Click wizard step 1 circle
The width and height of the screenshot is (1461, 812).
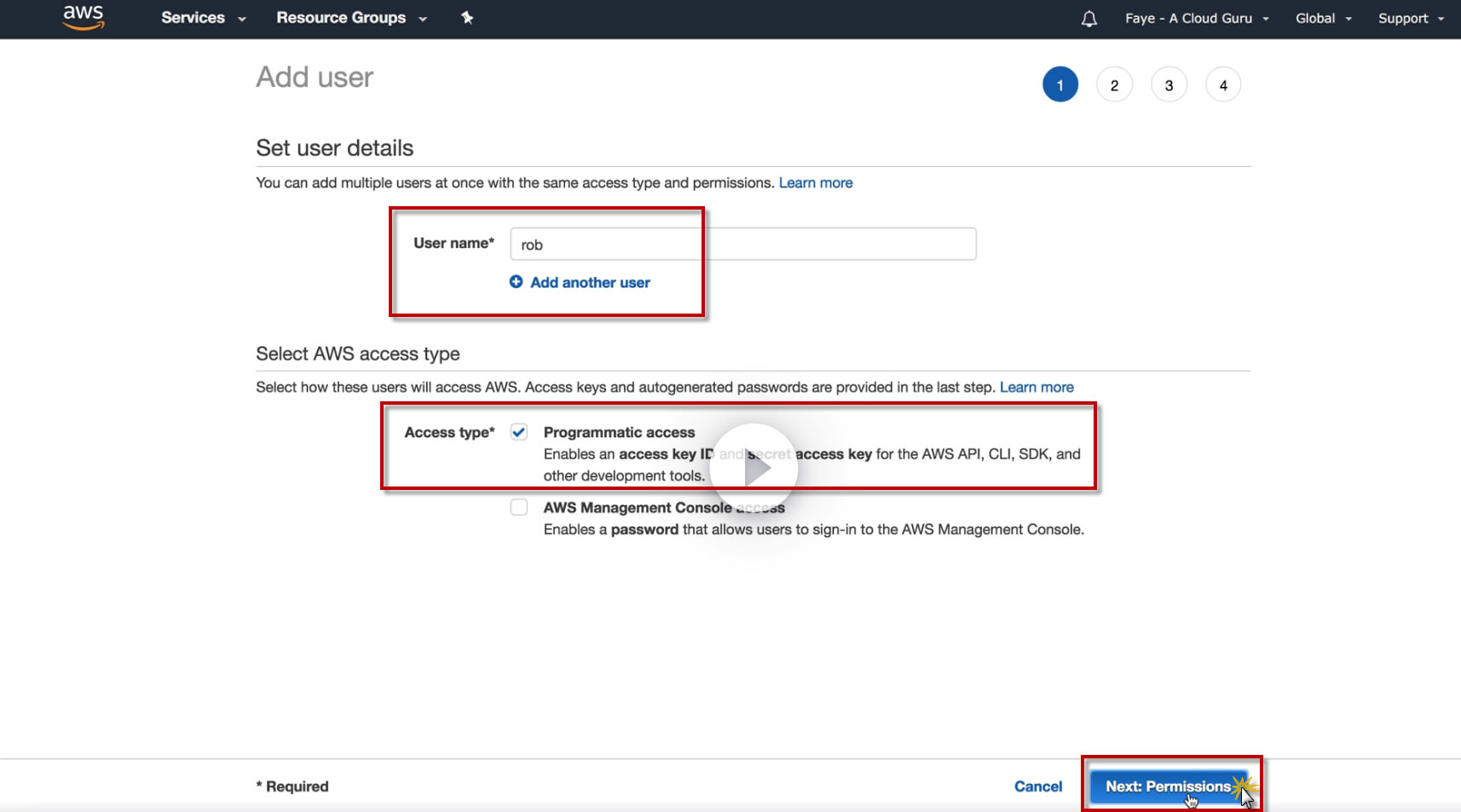[x=1060, y=85]
